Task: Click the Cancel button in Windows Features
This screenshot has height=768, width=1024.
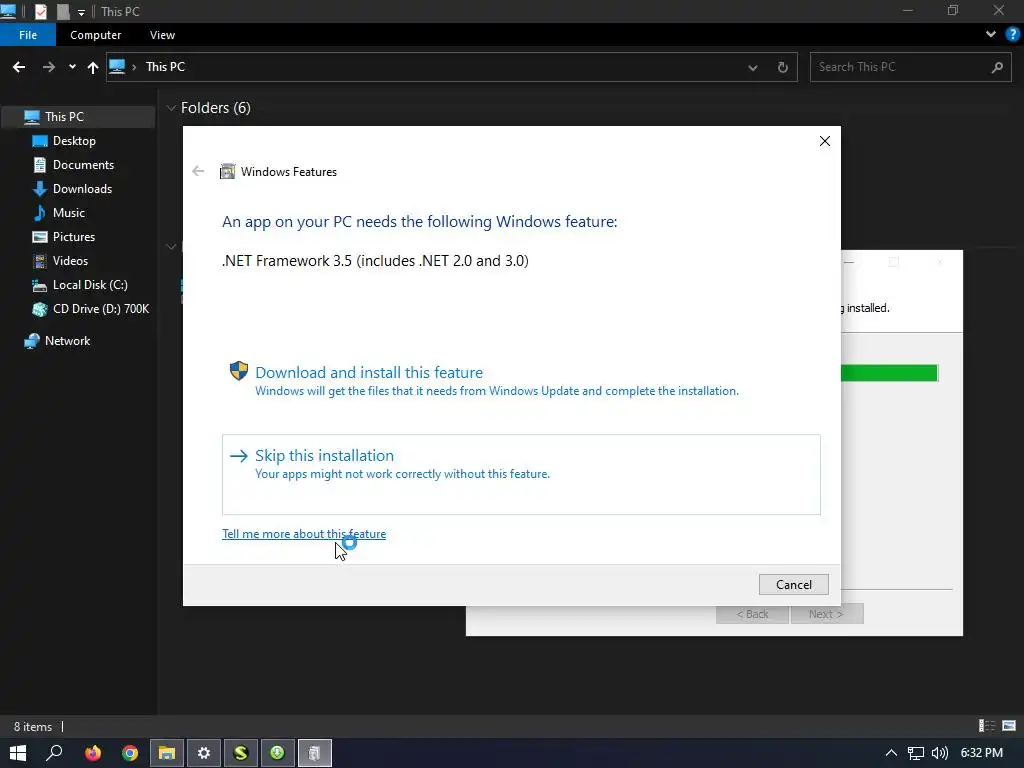Action: tap(793, 584)
